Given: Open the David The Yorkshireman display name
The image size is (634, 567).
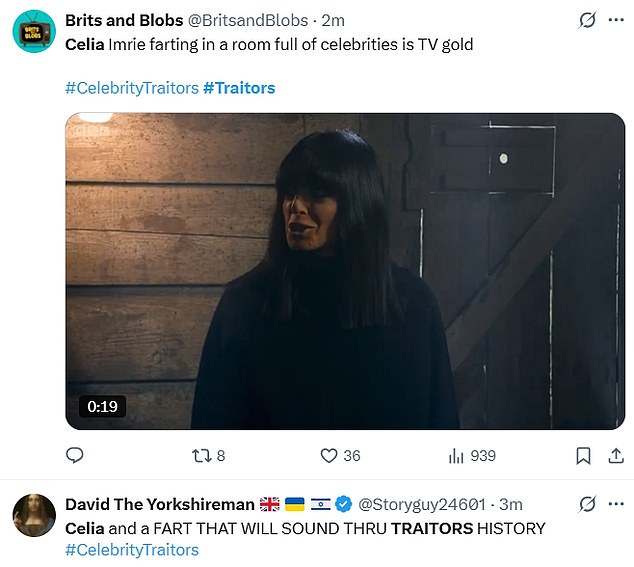Looking at the screenshot, I should [x=159, y=504].
